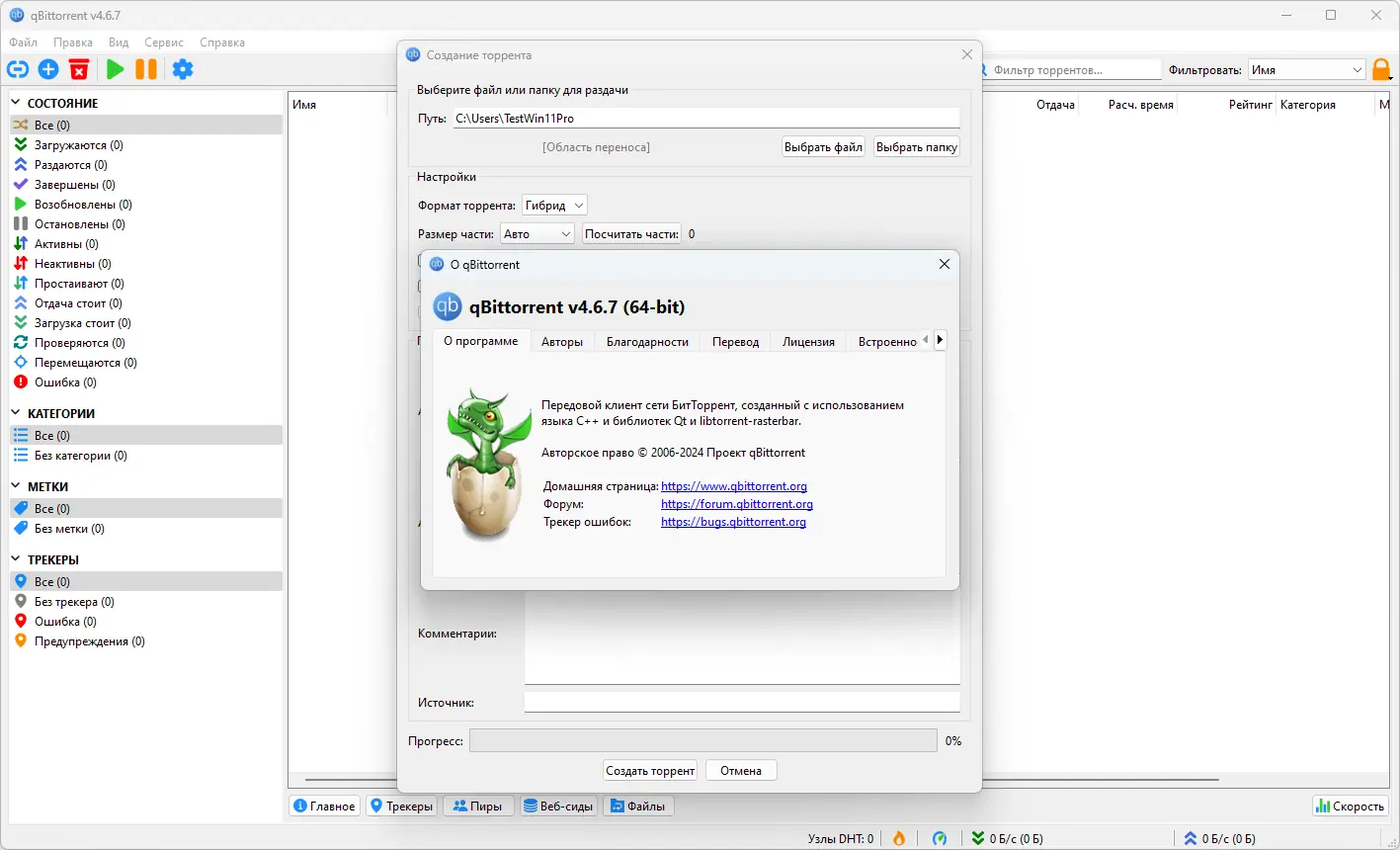Select the Загружаются (0) status filter
The width and height of the screenshot is (1400, 850).
[x=146, y=145]
